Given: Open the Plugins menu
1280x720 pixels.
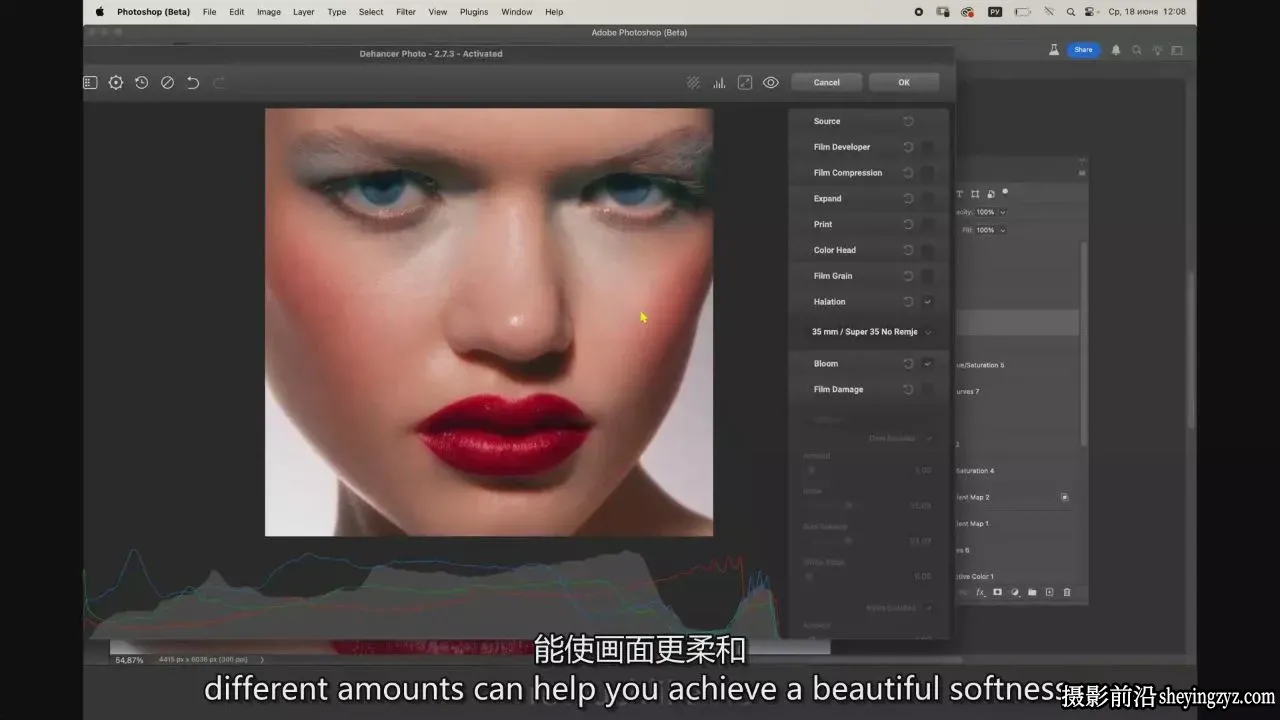Looking at the screenshot, I should 474,12.
